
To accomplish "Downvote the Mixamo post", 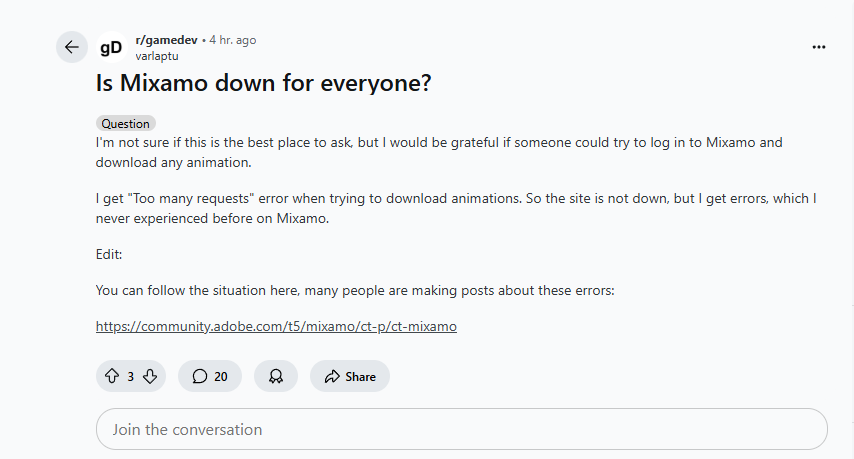I will point(150,376).
